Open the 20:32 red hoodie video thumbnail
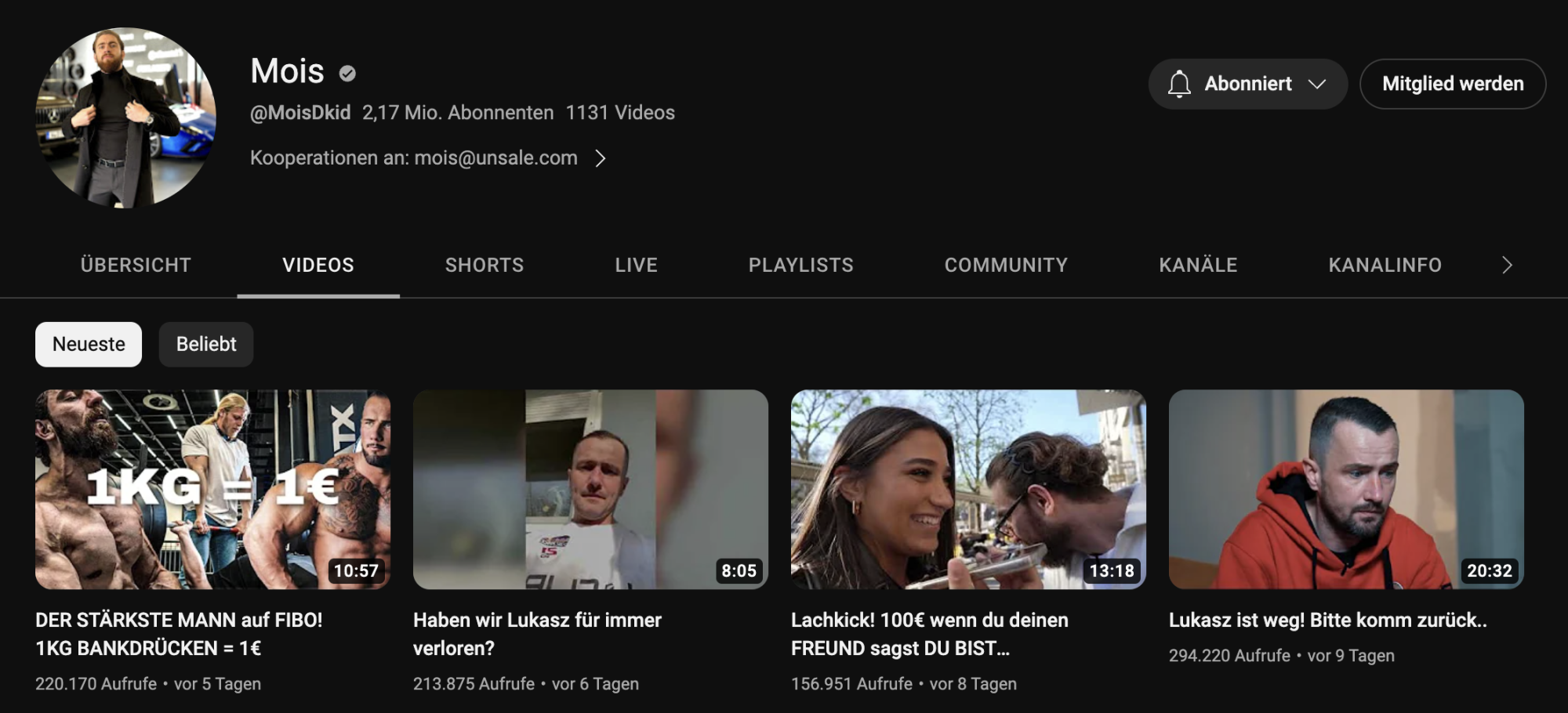This screenshot has height=713, width=1568. tap(1346, 489)
